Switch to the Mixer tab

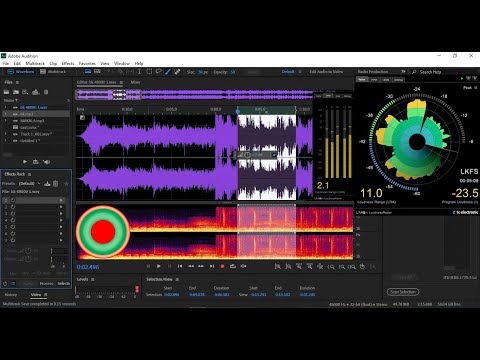coord(135,82)
